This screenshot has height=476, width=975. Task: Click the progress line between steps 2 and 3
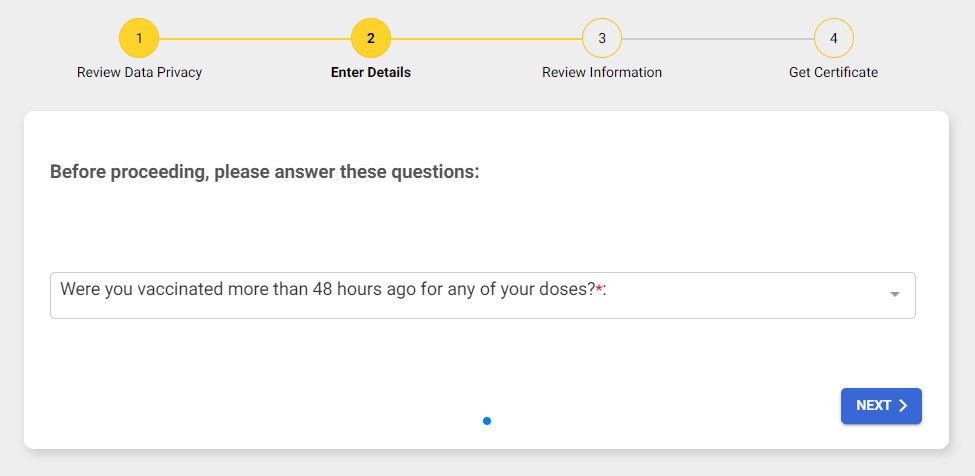point(486,39)
